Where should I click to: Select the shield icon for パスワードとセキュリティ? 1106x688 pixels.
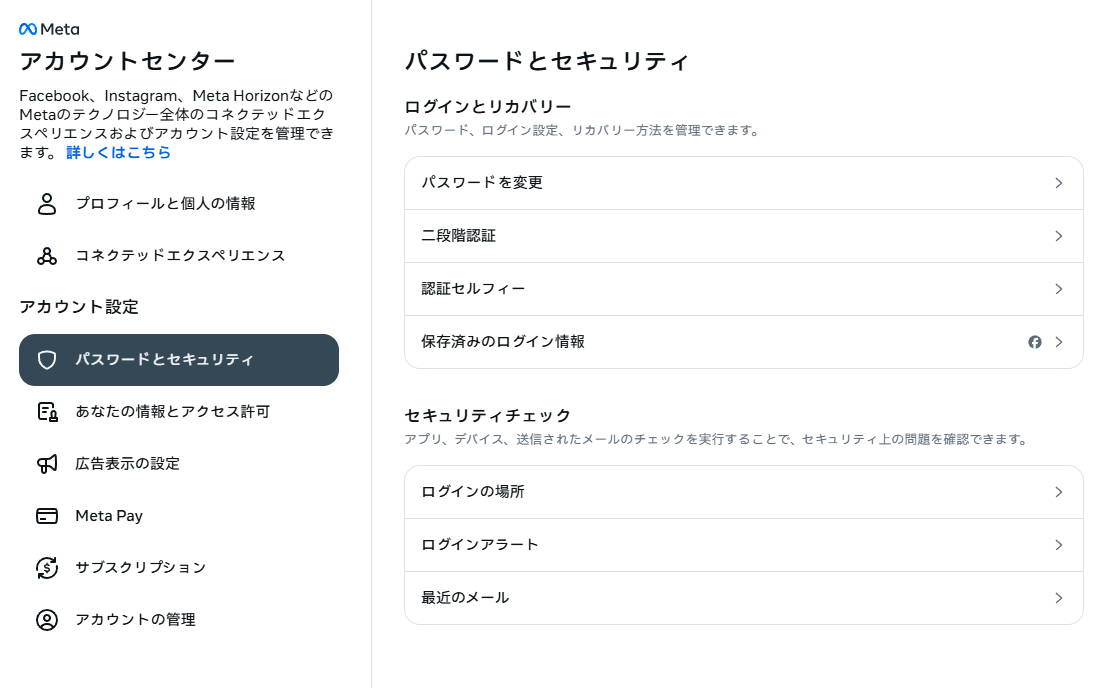point(46,360)
